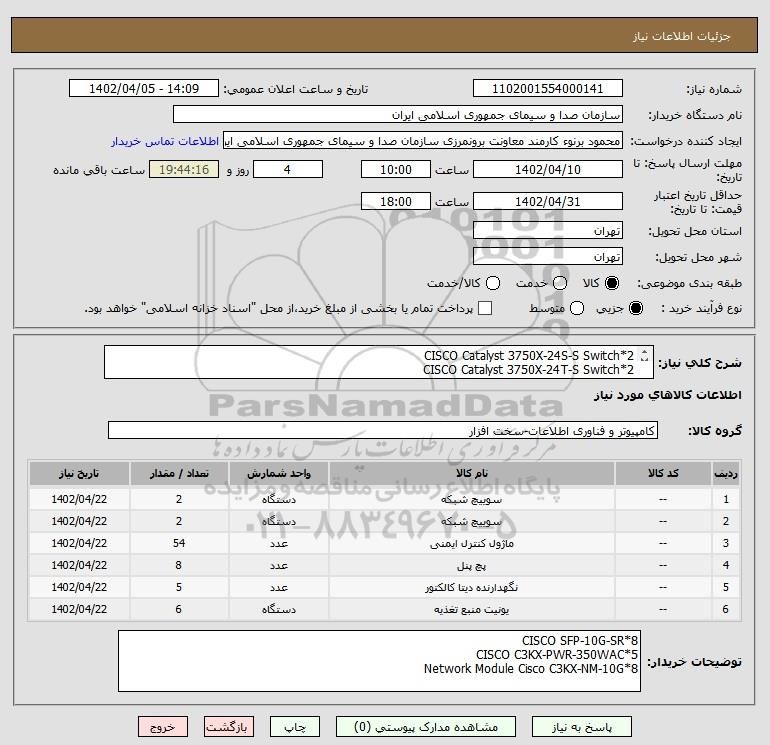
Task: Click the delivery province field تهران
Action: tap(548, 230)
